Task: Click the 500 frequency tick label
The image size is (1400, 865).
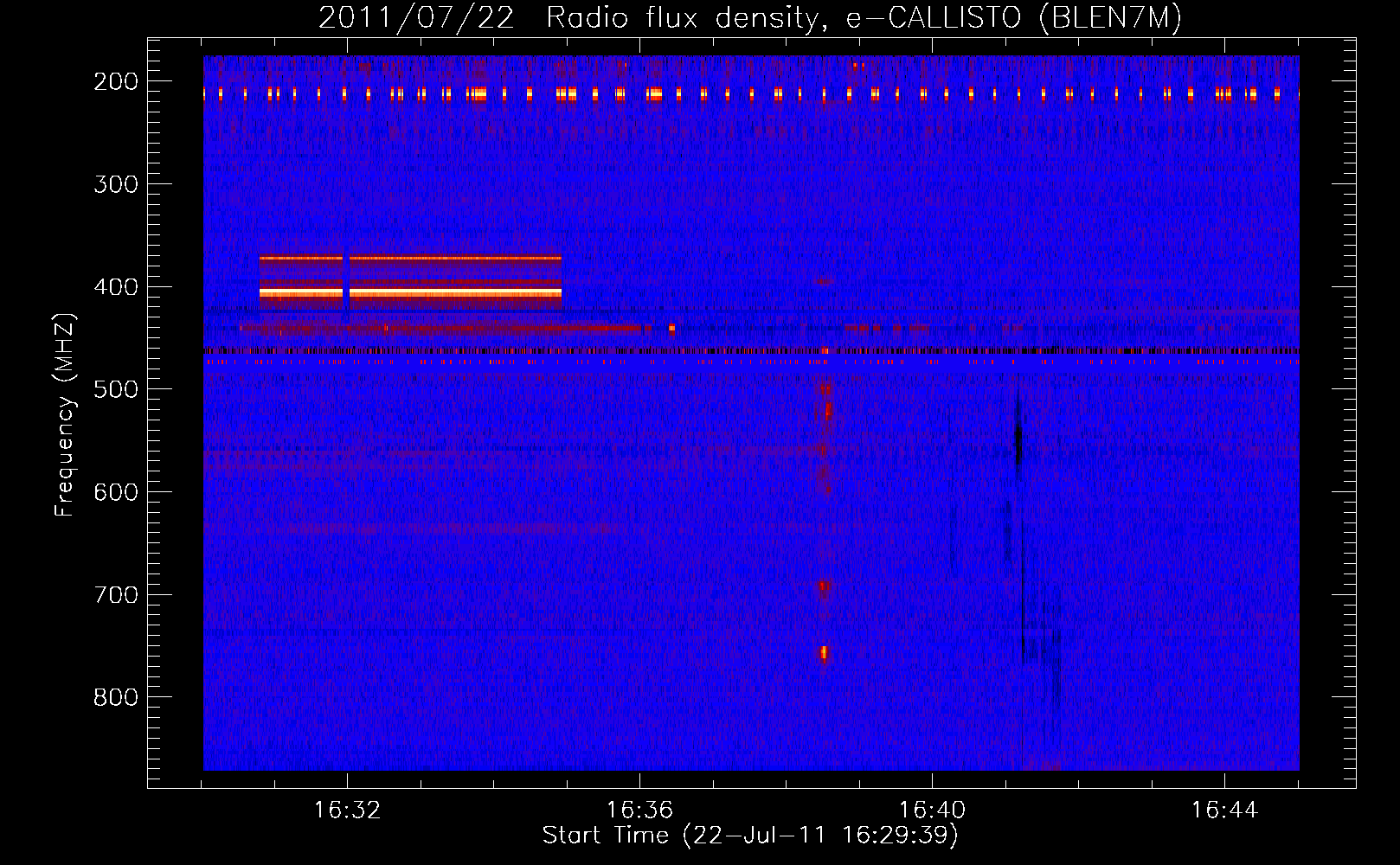Action: pos(116,389)
